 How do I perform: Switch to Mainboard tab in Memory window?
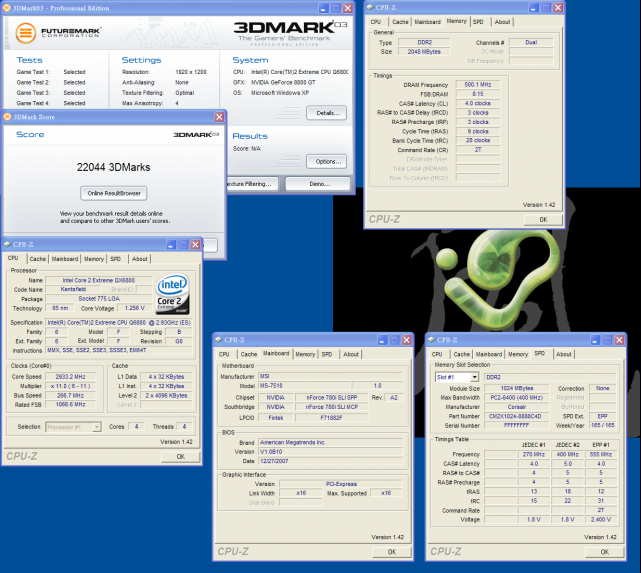tap(428, 22)
